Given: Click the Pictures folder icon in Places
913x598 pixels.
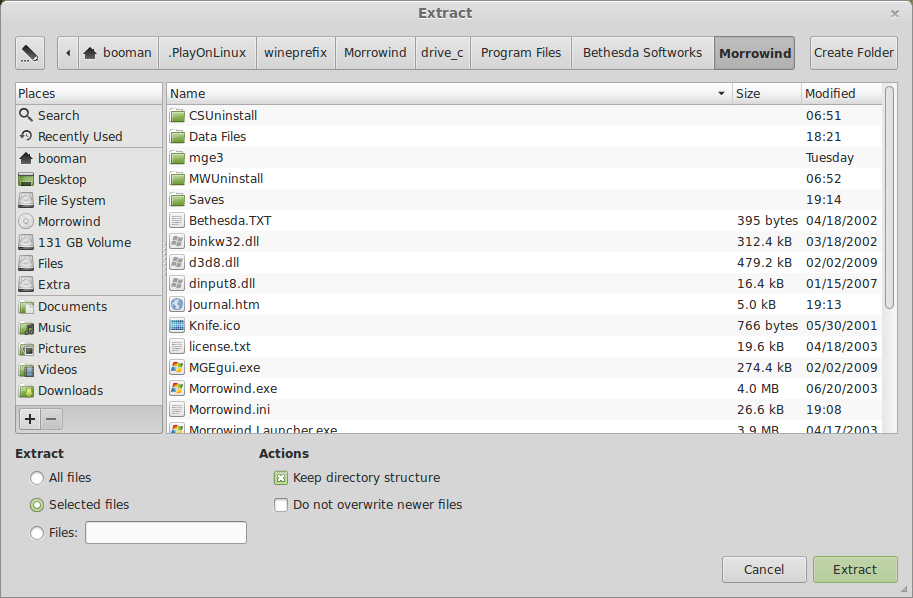Looking at the screenshot, I should (26, 348).
